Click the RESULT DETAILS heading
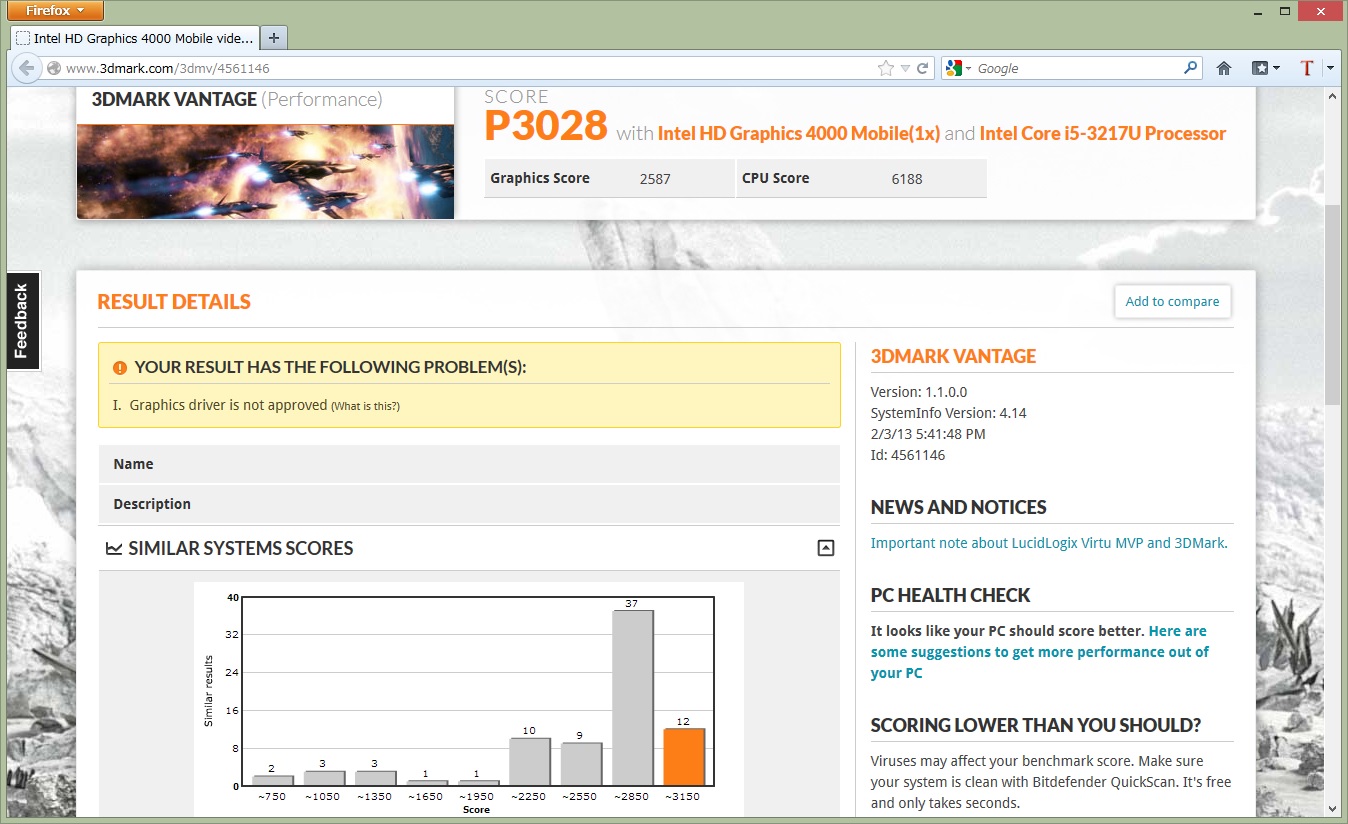 174,302
